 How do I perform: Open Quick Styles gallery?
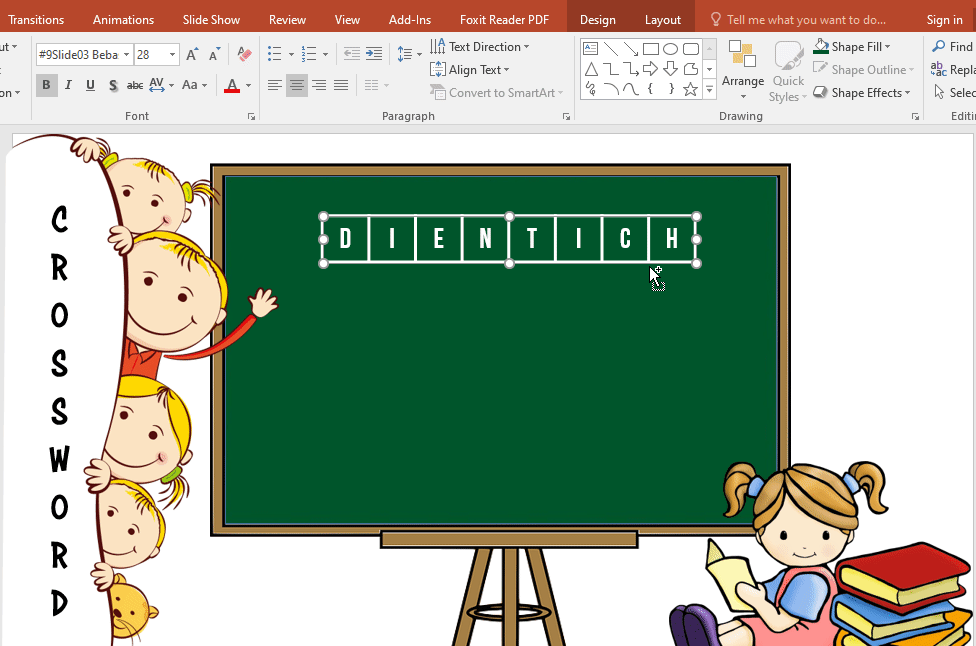pyautogui.click(x=788, y=70)
